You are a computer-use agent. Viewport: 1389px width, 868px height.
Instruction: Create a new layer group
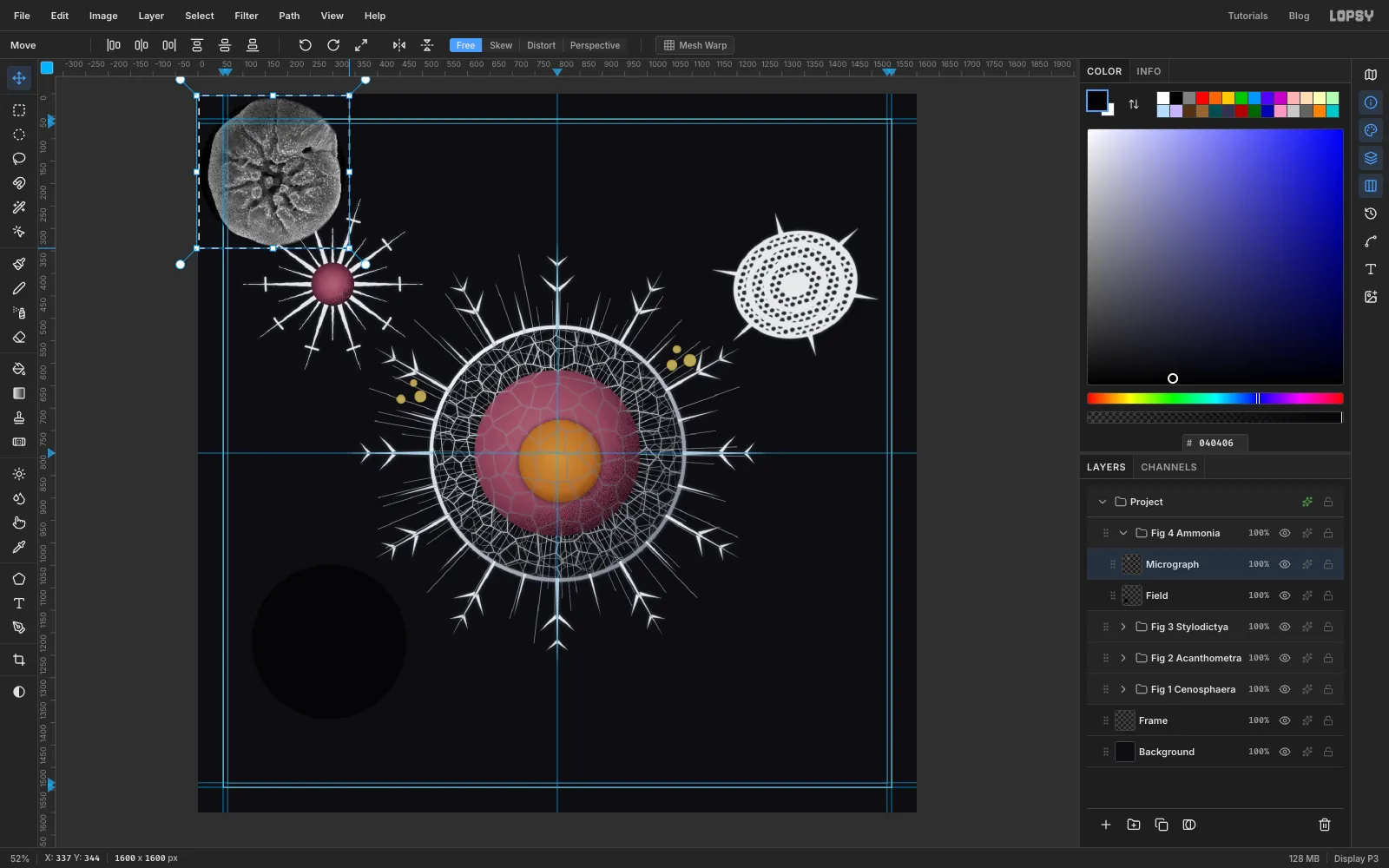click(1134, 825)
